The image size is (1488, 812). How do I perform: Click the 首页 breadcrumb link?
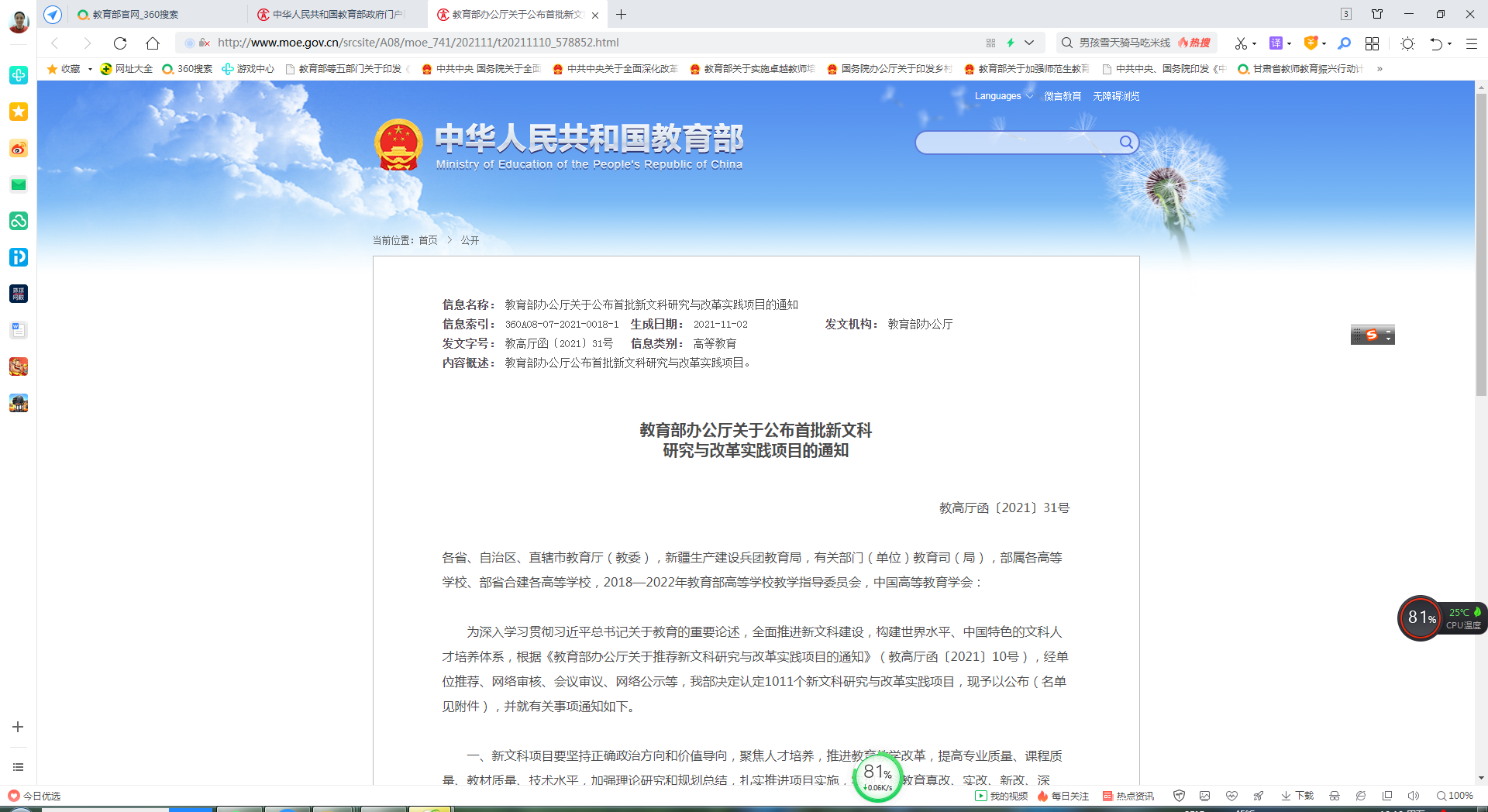(428, 240)
